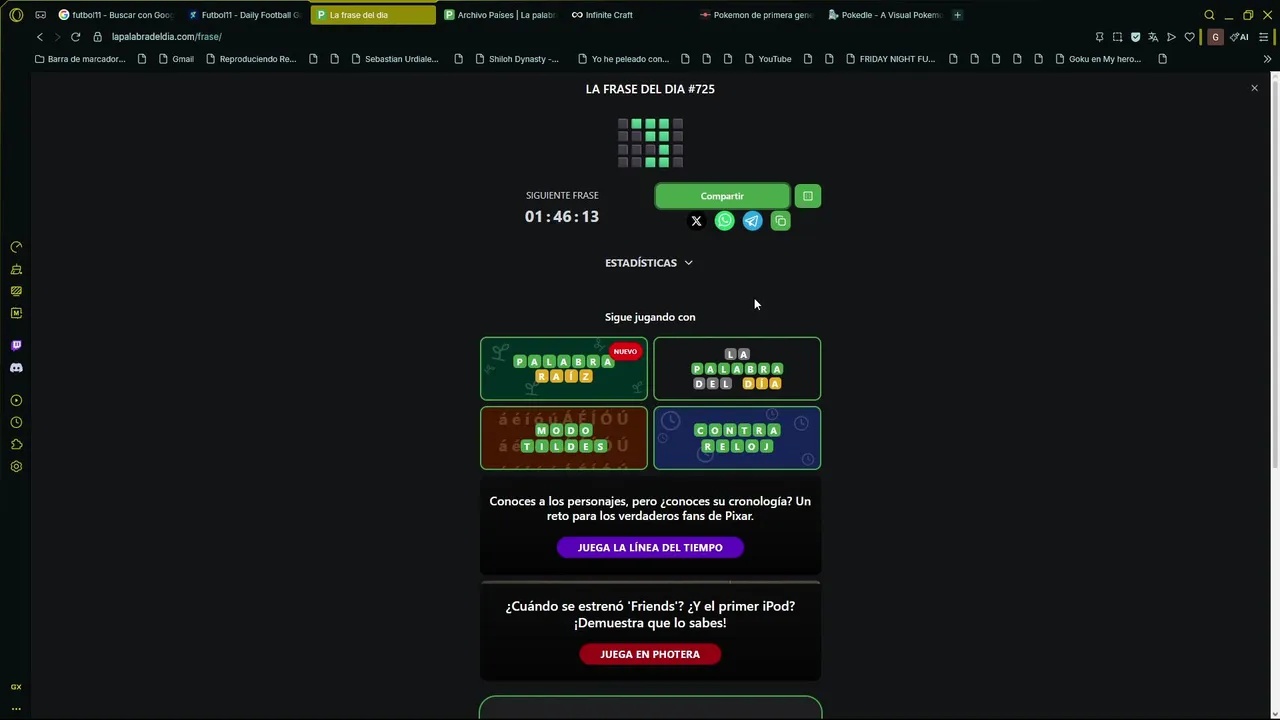Share the result via WhatsApp
The image size is (1280, 720).
(x=725, y=221)
